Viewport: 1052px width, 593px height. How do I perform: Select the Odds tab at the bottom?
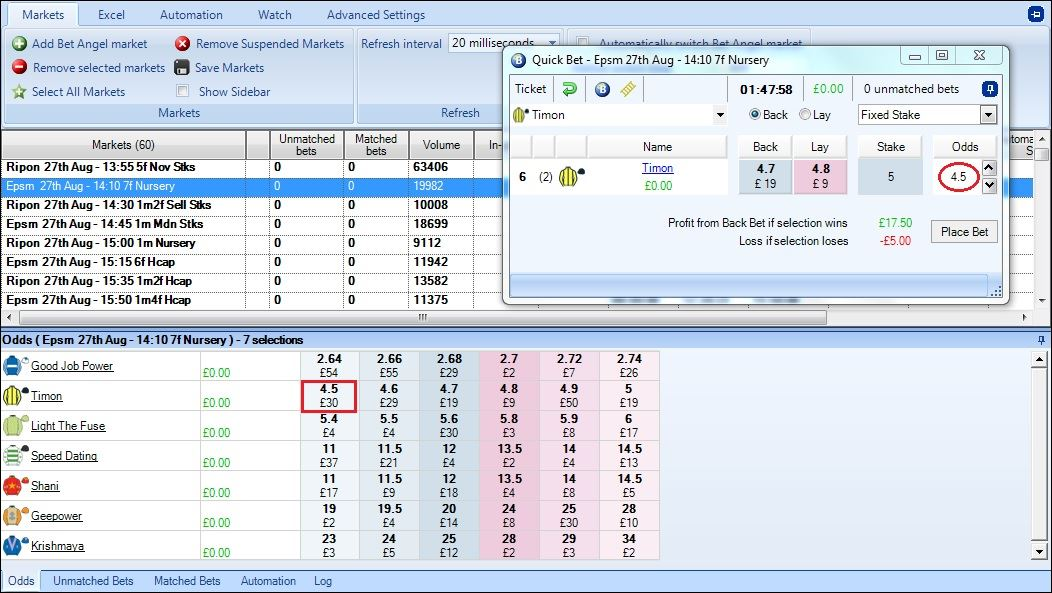pyautogui.click(x=21, y=581)
